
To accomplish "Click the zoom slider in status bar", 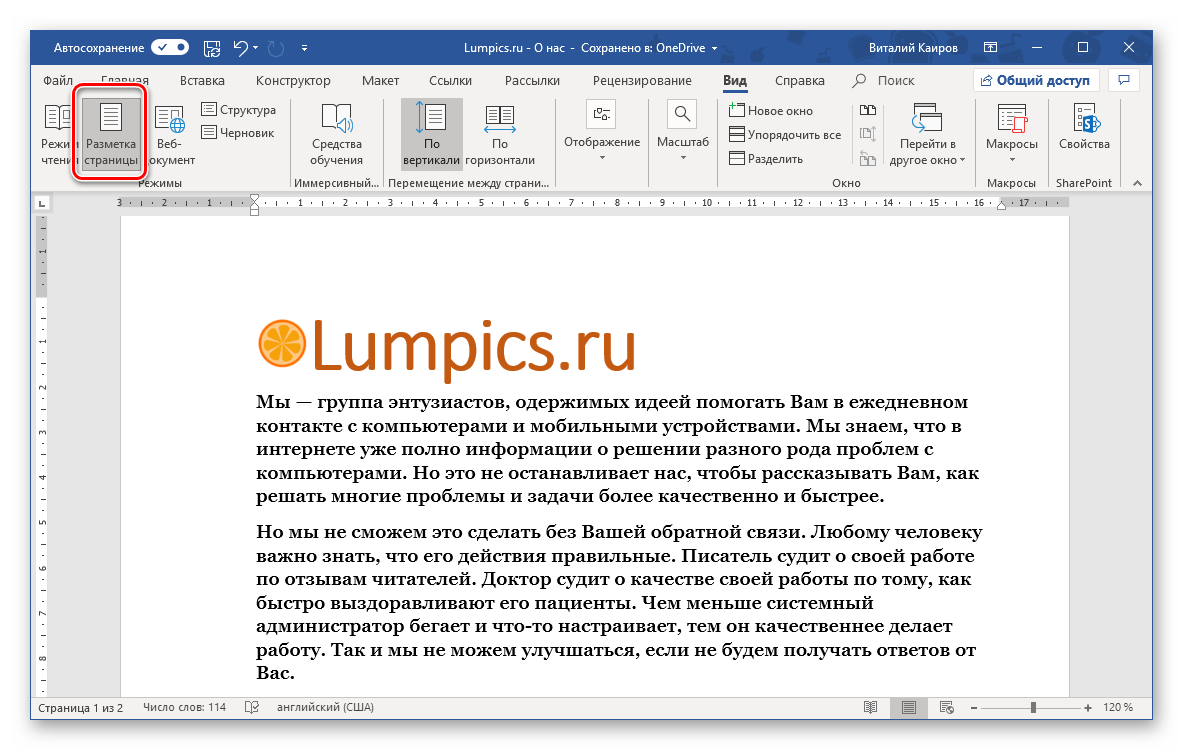I will tap(1033, 708).
